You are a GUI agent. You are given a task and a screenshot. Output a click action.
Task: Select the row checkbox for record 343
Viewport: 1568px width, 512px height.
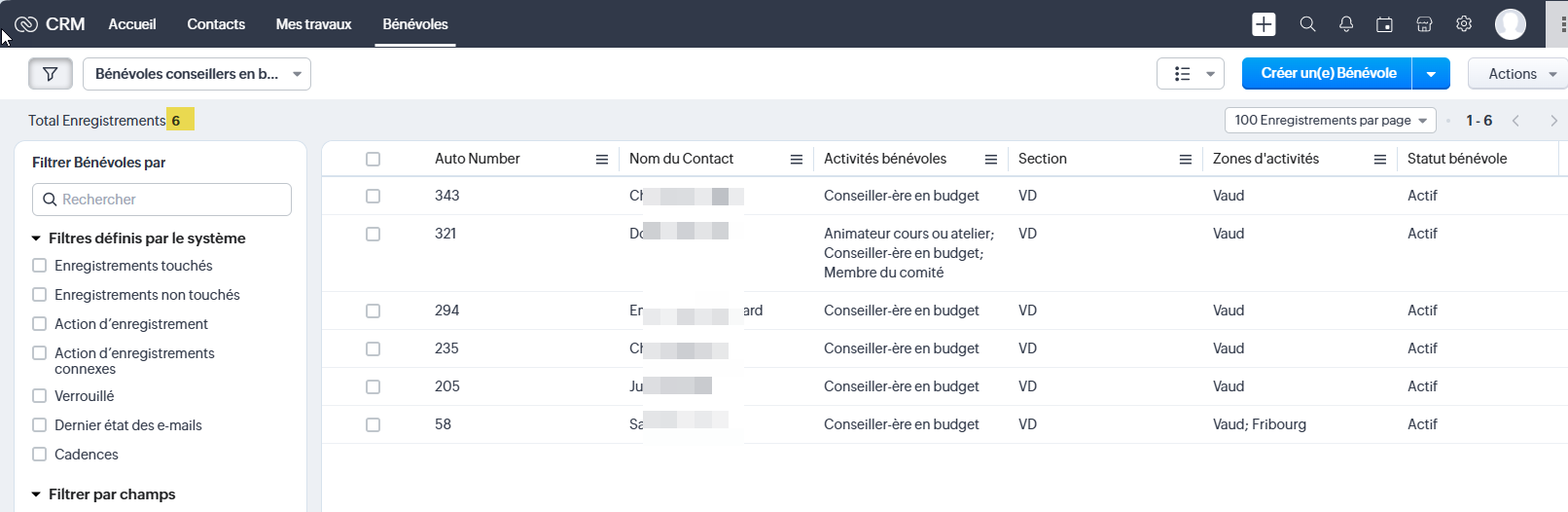coord(373,197)
